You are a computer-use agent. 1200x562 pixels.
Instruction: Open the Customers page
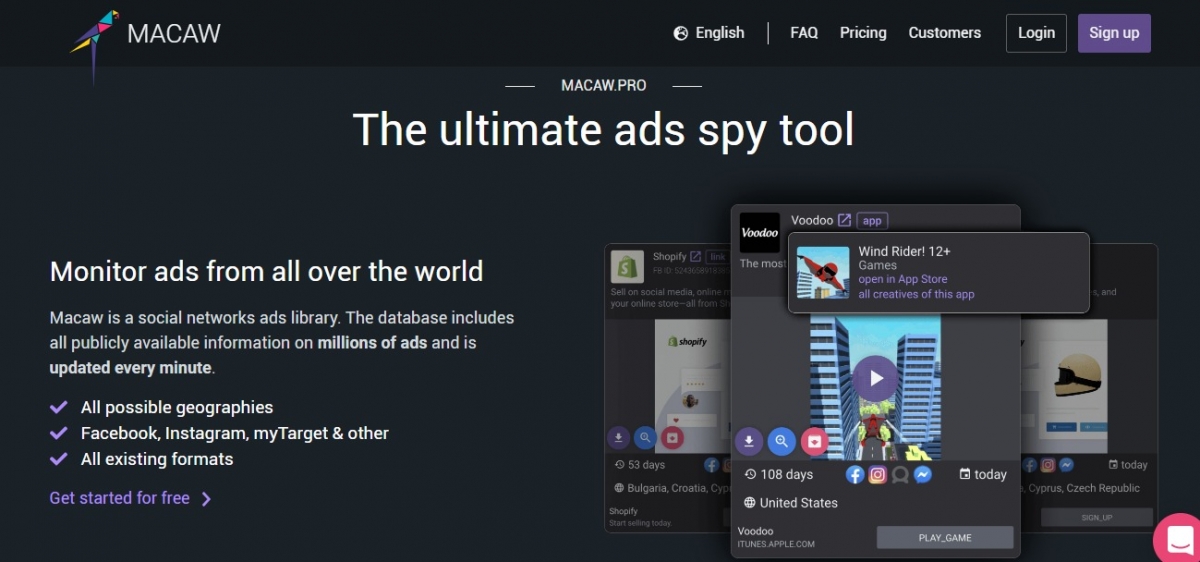coord(944,33)
